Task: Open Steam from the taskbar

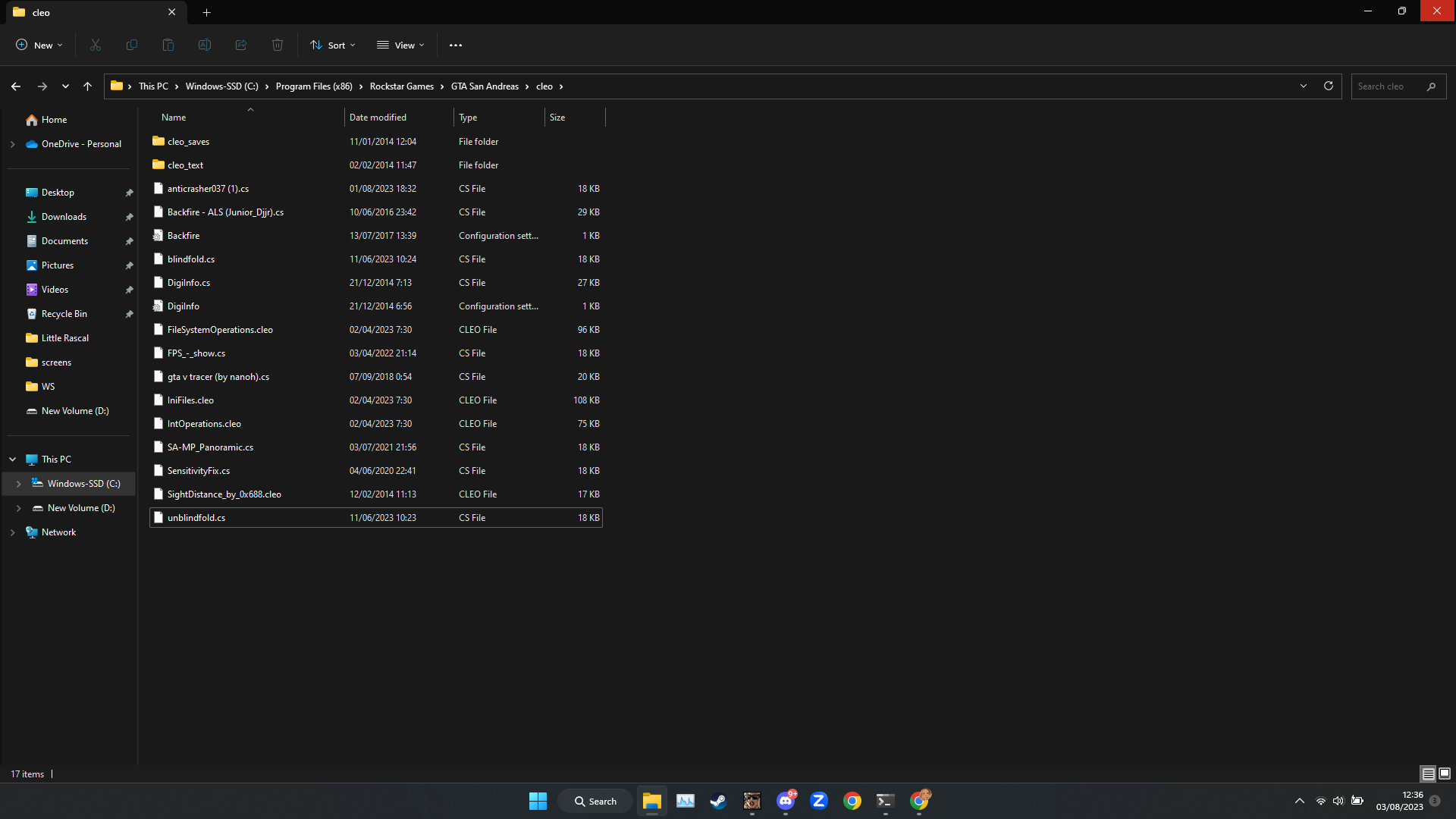Action: 718,801
